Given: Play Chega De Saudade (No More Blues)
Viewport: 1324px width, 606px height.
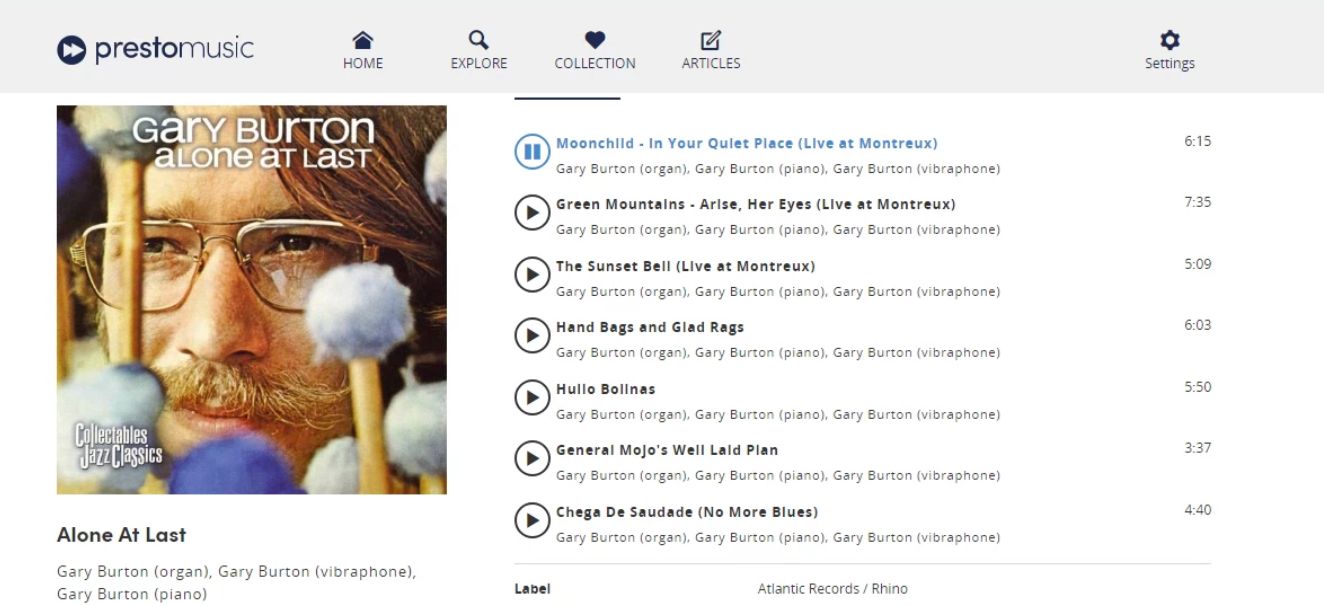Looking at the screenshot, I should (532, 521).
